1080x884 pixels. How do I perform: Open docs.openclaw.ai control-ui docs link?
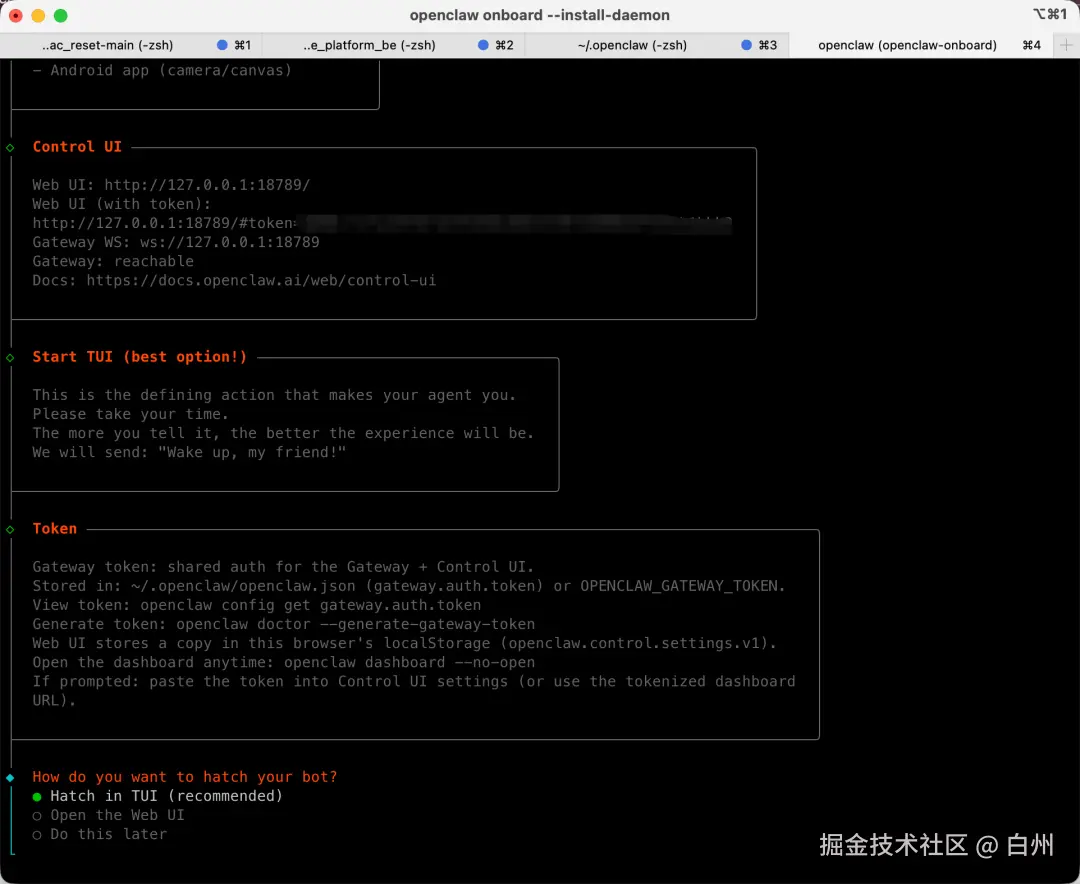click(x=261, y=280)
